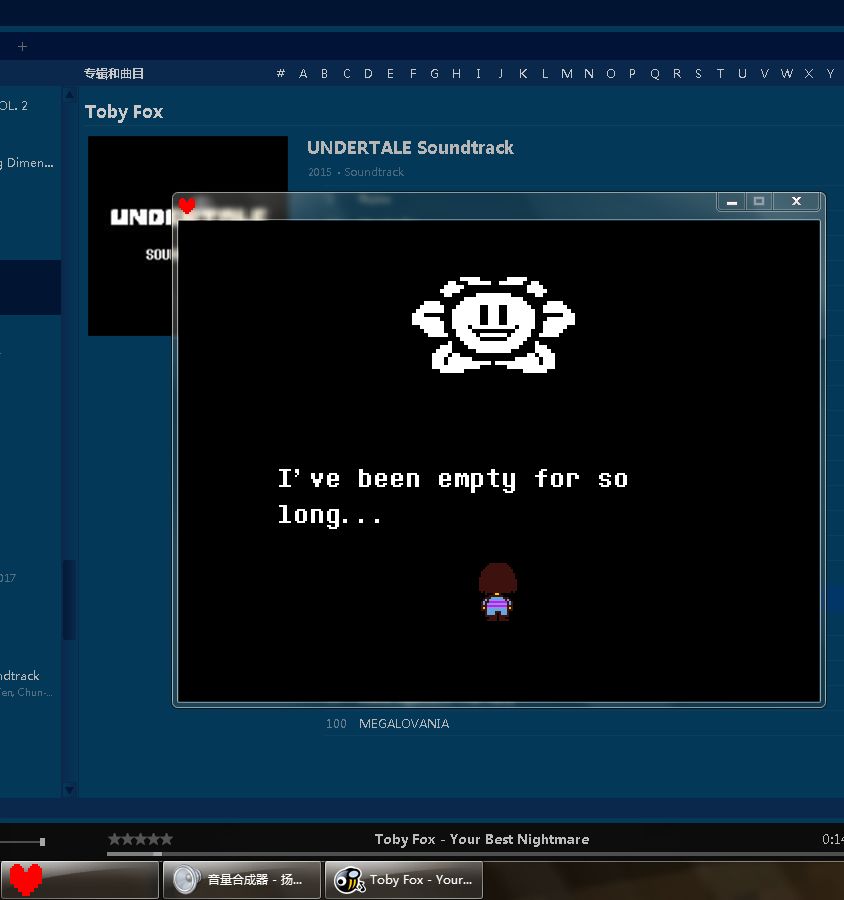The image size is (844, 900).
Task: Click the red heart icon in game title bar
Action: [x=187, y=205]
